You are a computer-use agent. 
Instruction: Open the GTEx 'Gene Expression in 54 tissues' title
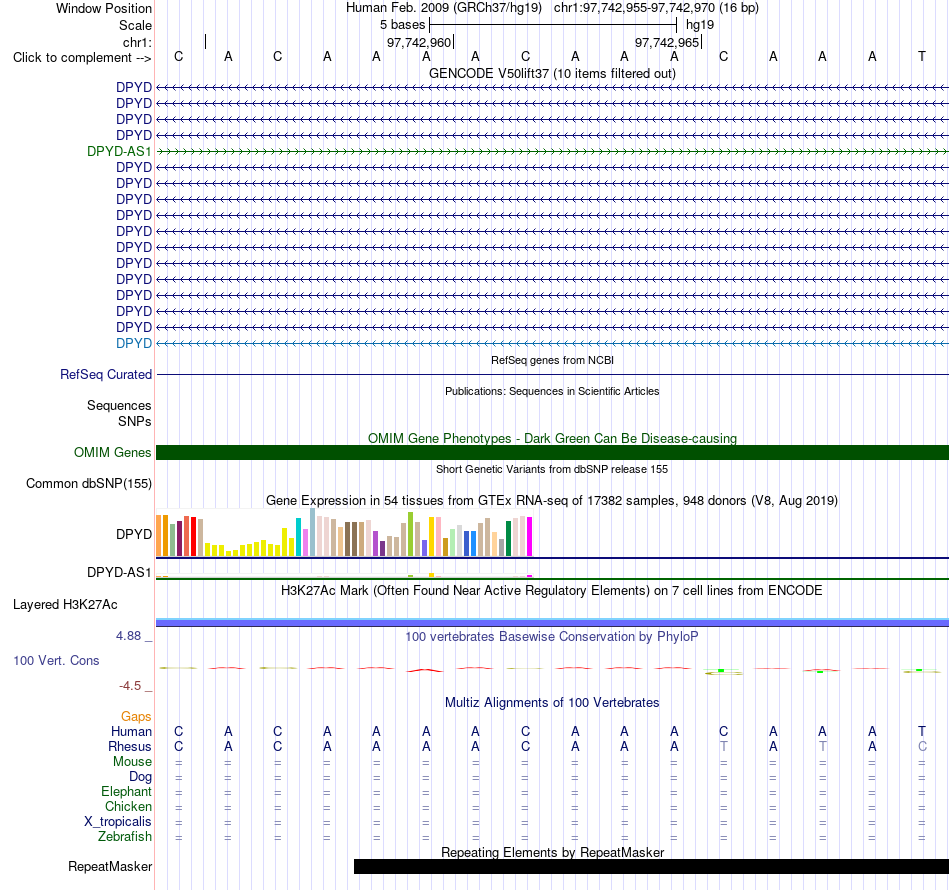(x=552, y=500)
